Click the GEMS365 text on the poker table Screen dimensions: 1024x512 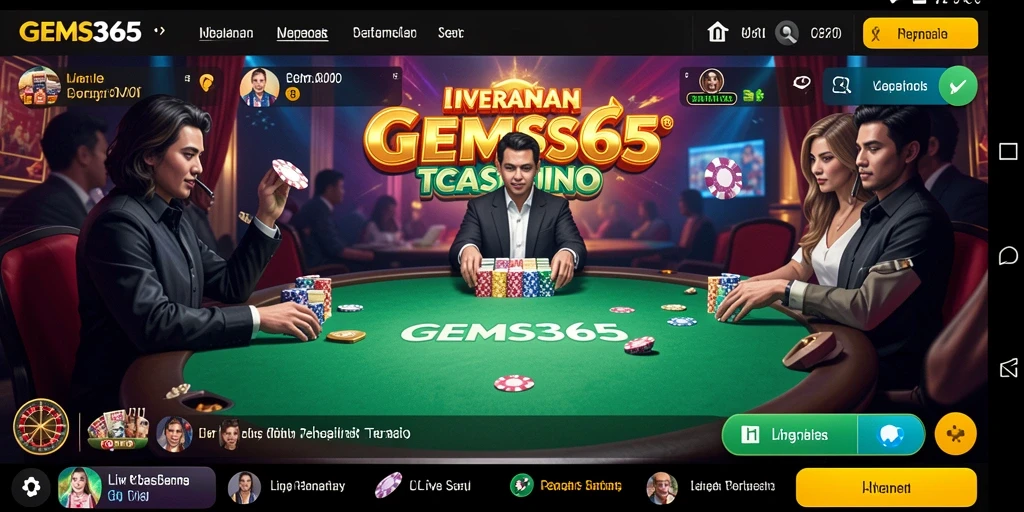pyautogui.click(x=515, y=332)
